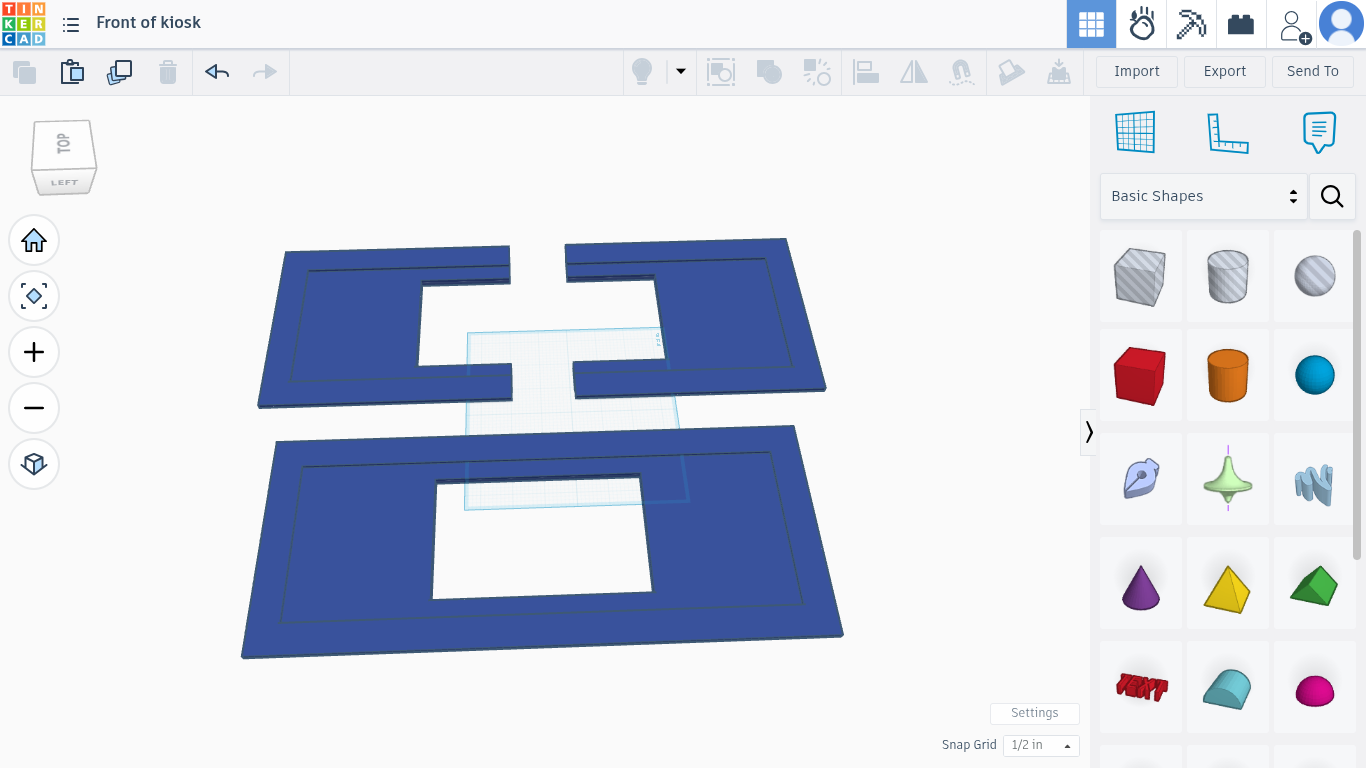Click the shapes panel scrollbar
Image resolution: width=1366 pixels, height=768 pixels.
coord(1357,395)
